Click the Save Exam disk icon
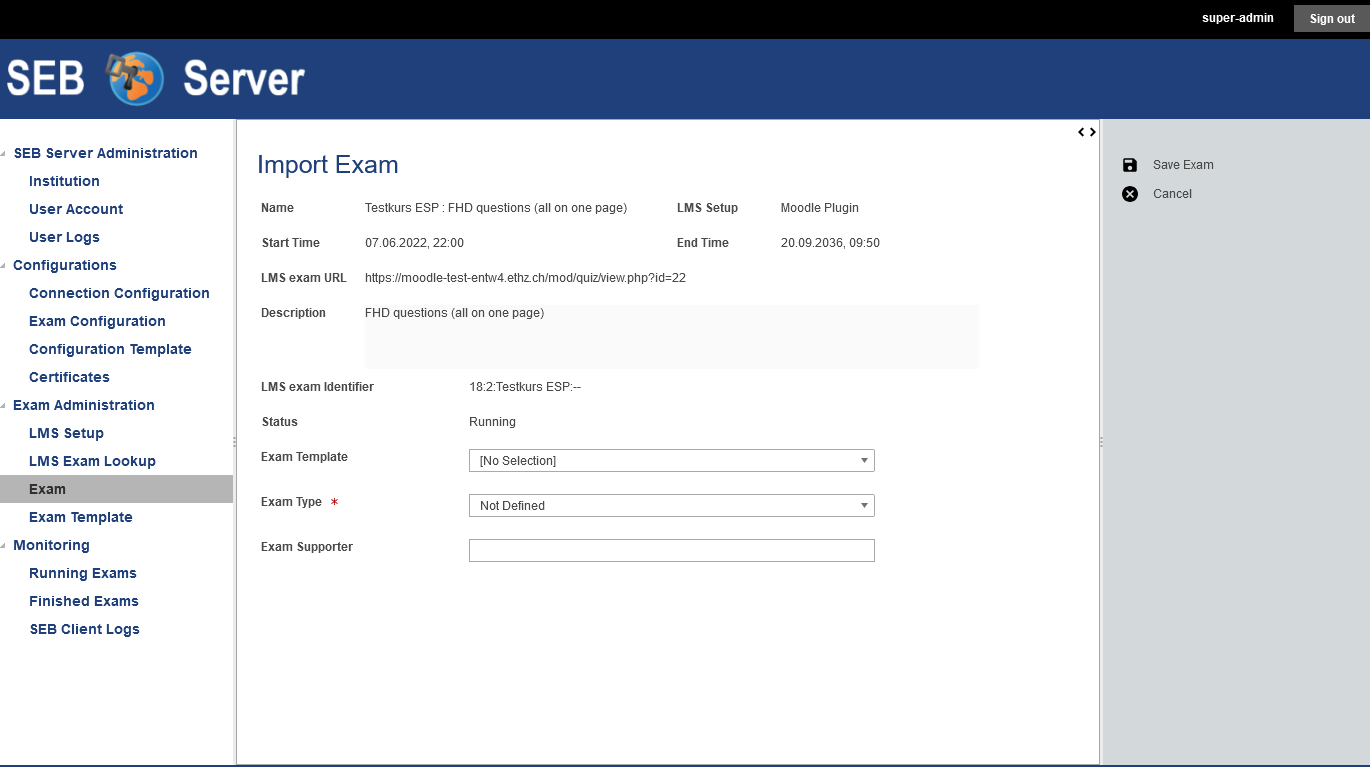1370x767 pixels. click(1130, 165)
